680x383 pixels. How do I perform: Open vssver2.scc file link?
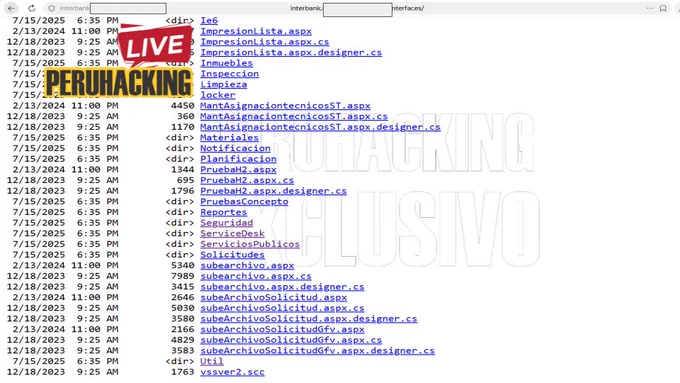[x=232, y=372]
